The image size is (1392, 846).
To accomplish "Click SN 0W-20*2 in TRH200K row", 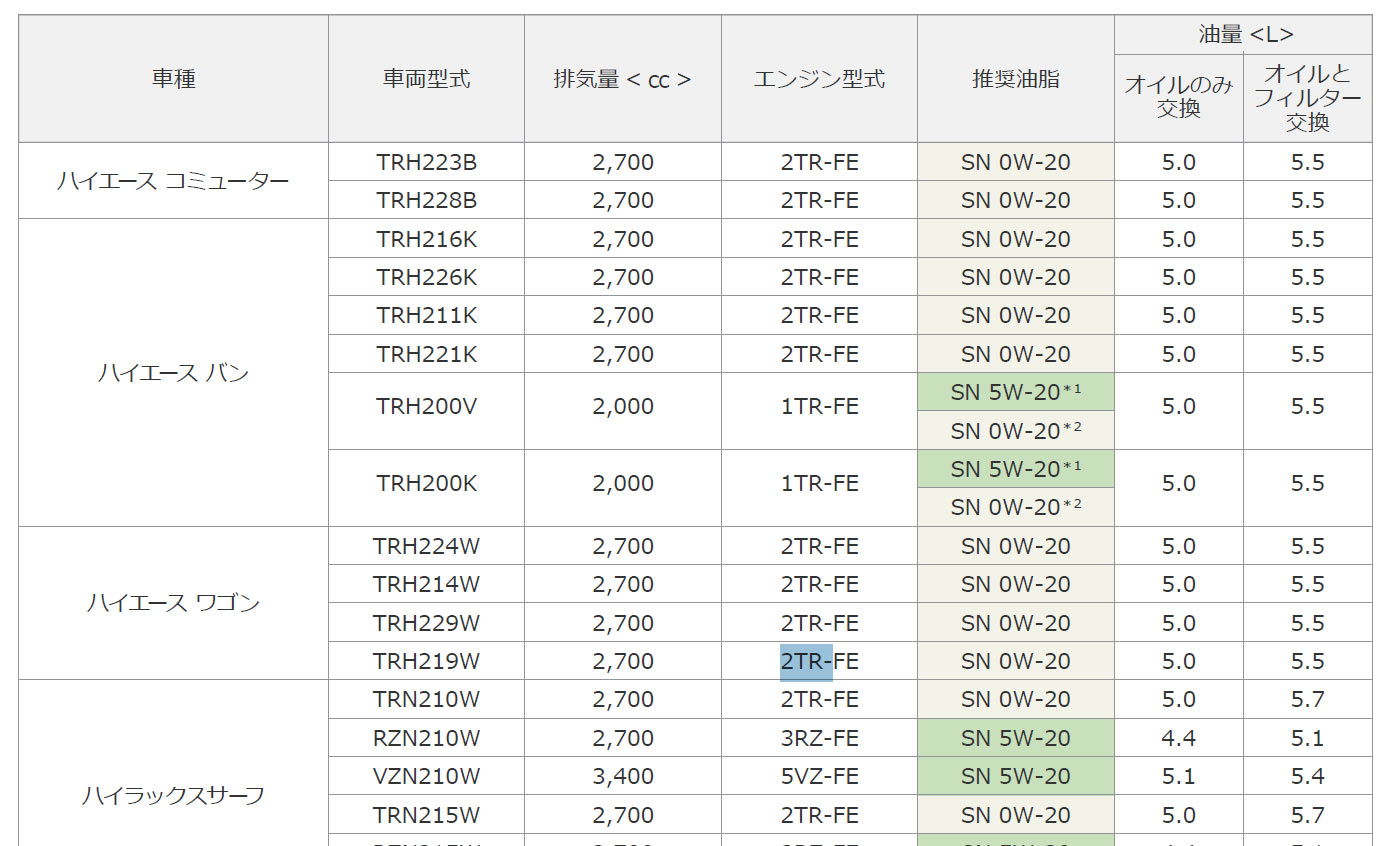I will [x=1016, y=507].
